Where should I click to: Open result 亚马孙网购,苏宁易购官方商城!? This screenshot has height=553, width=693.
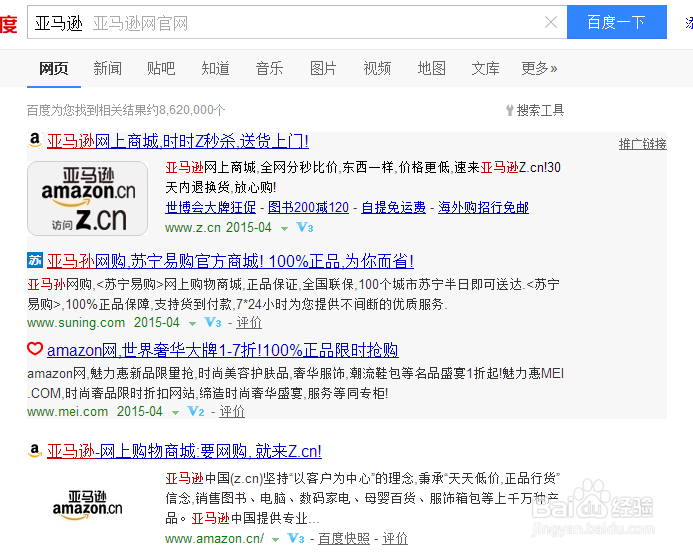[230, 261]
